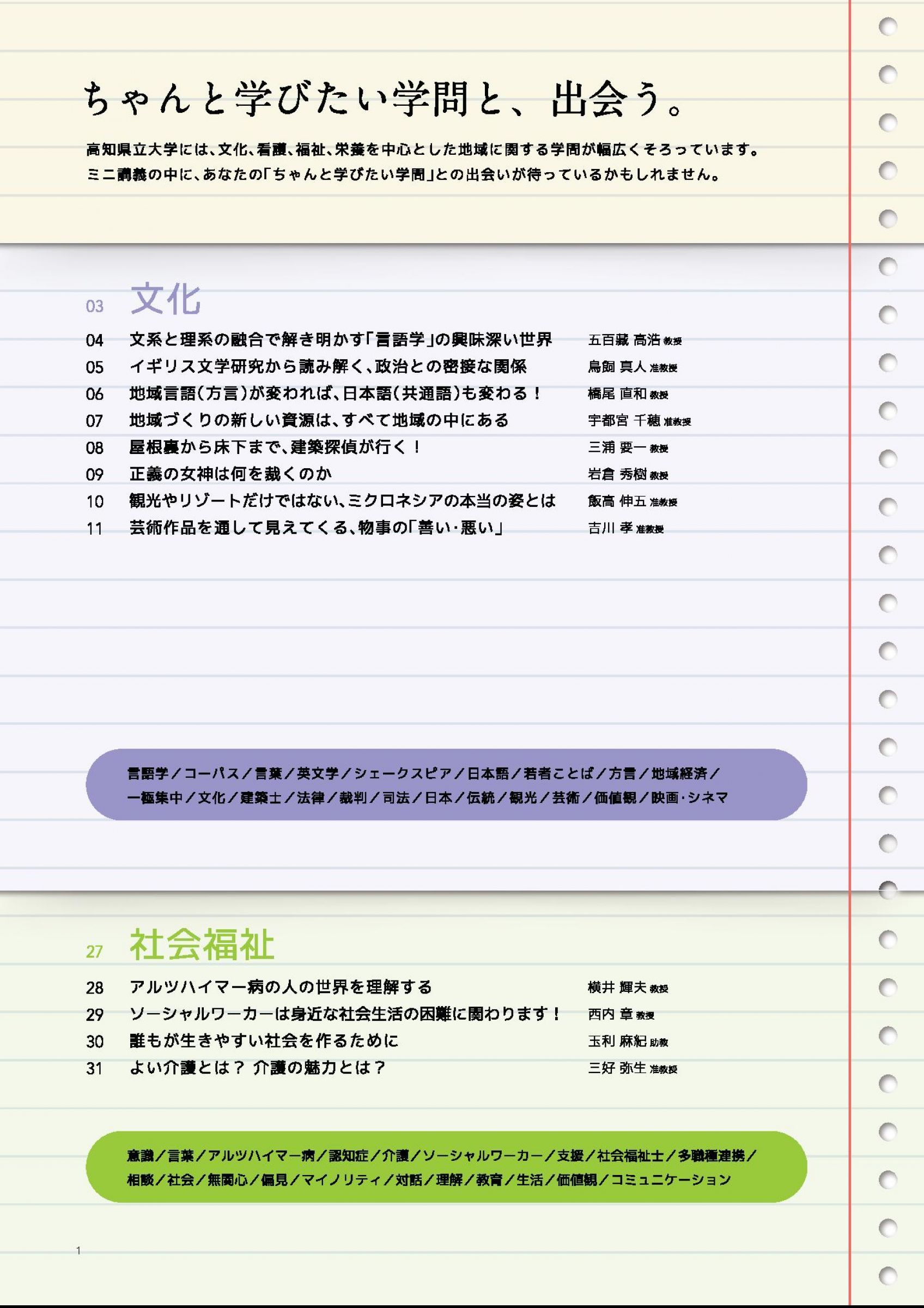Select '誰もが生きやすい社会を作るために'
This screenshot has height=1308, width=924.
[264, 1041]
